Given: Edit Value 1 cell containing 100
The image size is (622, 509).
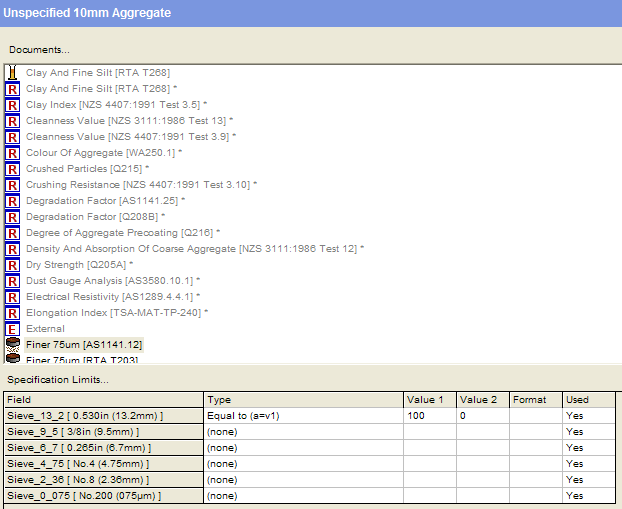Looking at the screenshot, I should pos(430,415).
